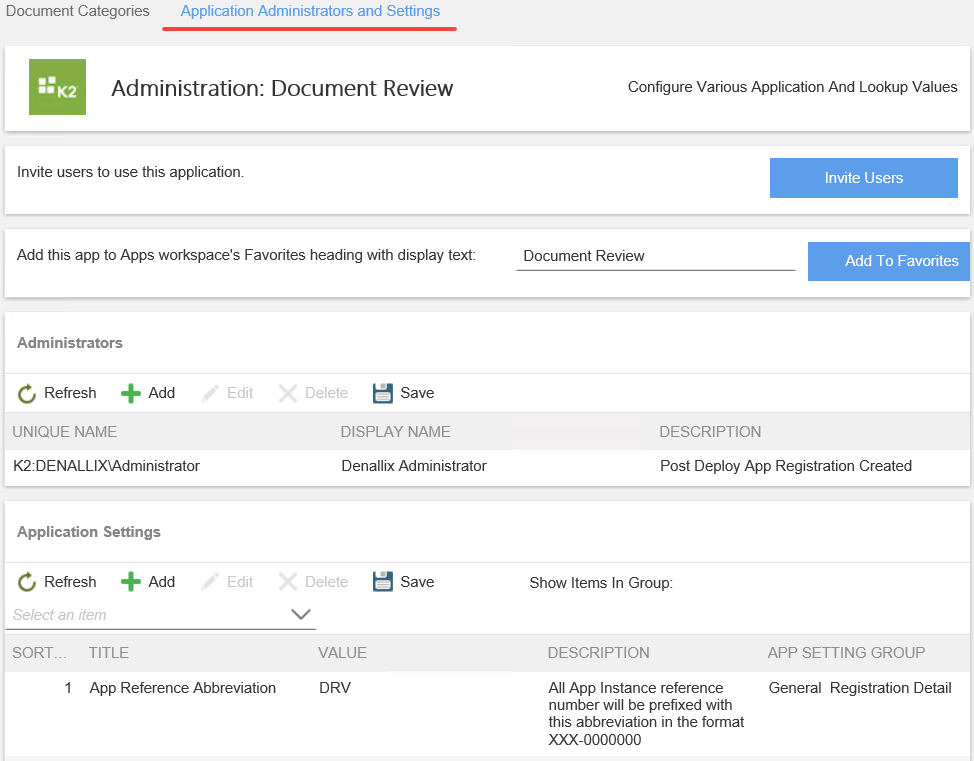Select the App Reference Abbreviation row
The width and height of the screenshot is (974, 761).
click(x=182, y=688)
